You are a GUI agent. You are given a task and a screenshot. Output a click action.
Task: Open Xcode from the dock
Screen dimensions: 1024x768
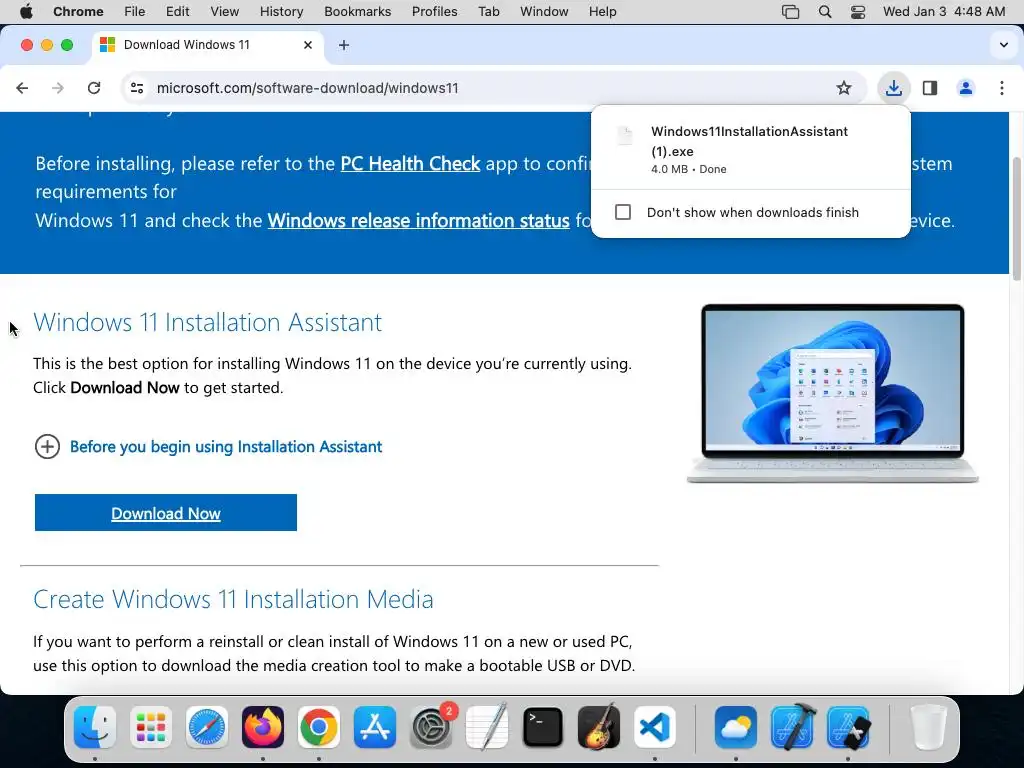click(x=792, y=727)
